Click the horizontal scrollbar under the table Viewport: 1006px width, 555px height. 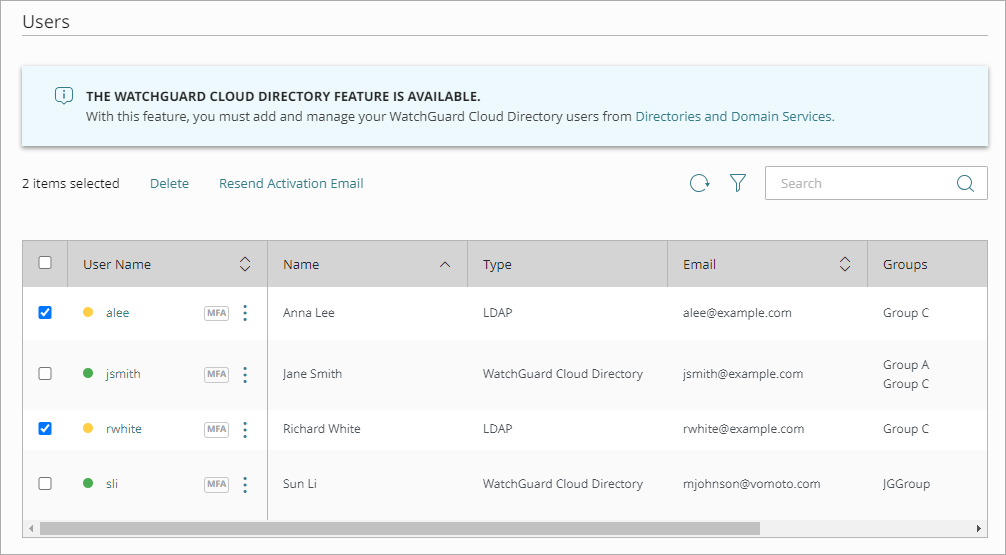[x=400, y=528]
